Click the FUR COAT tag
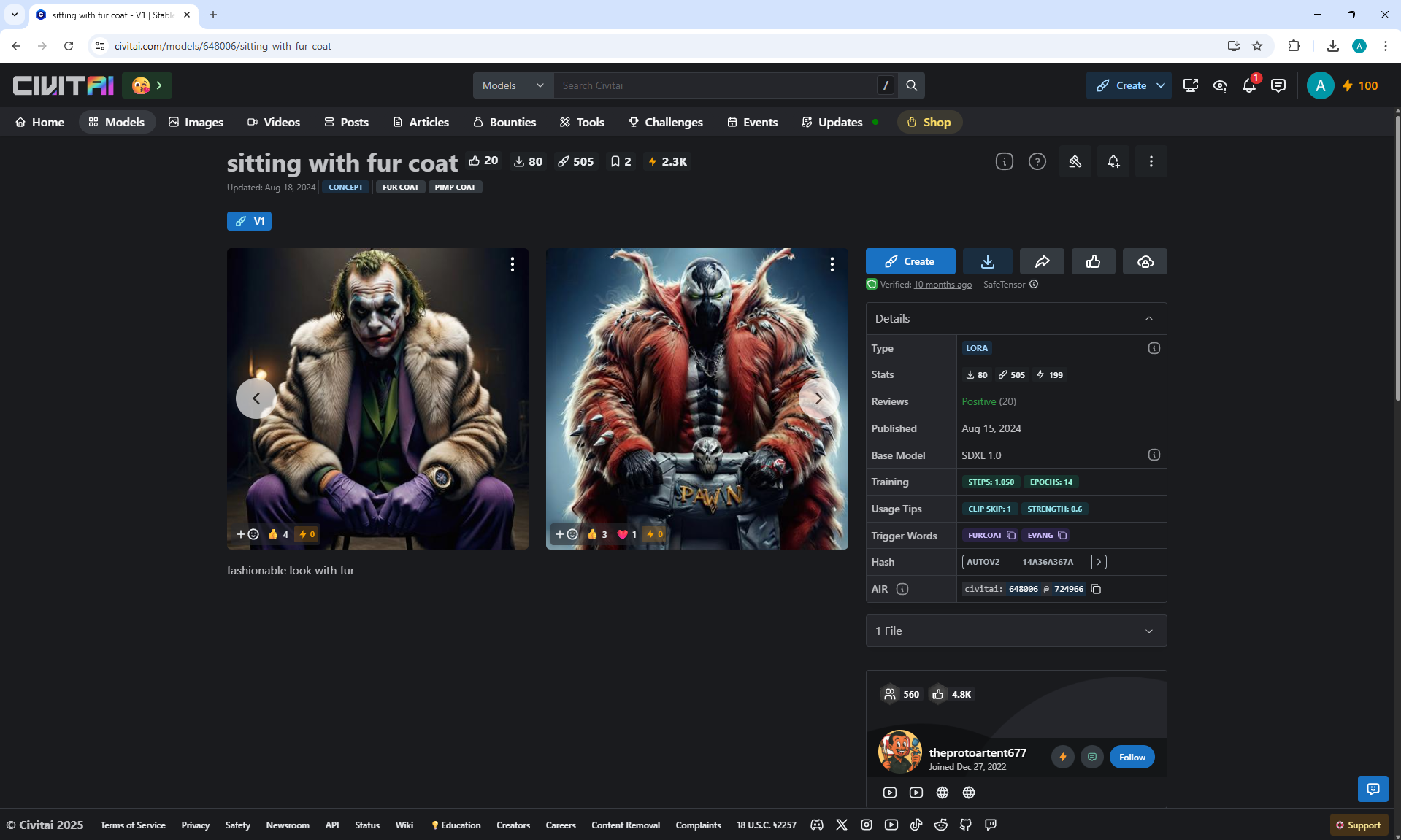 tap(401, 188)
